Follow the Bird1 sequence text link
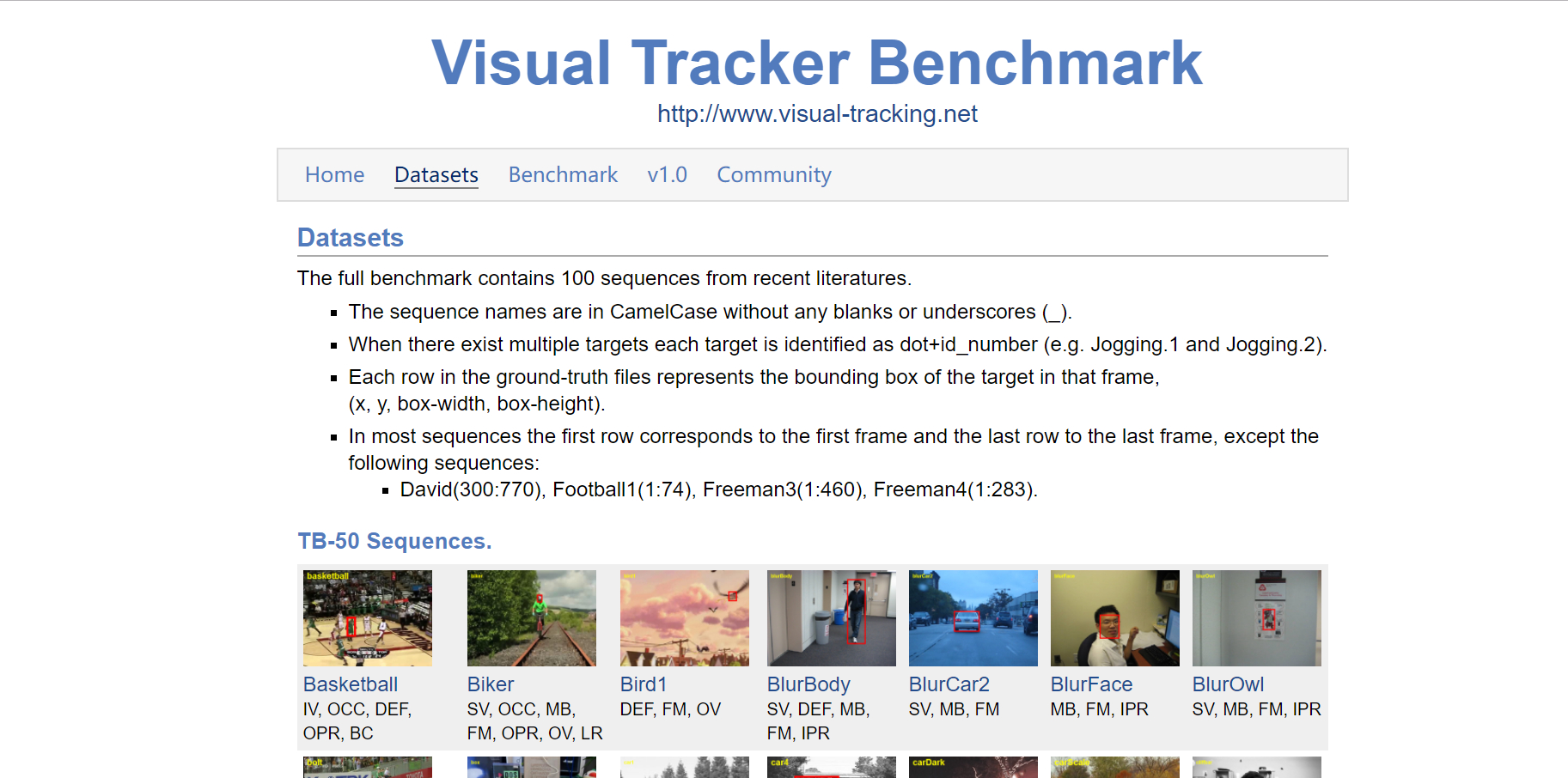The width and height of the screenshot is (1568, 778). (x=644, y=684)
